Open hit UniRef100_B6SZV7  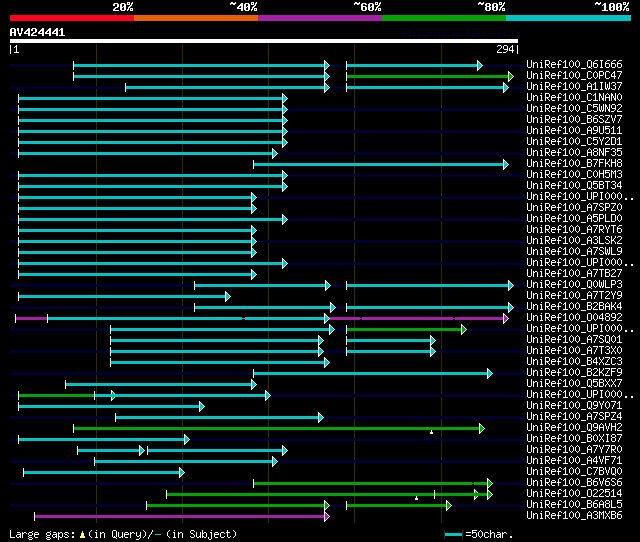tap(574, 119)
